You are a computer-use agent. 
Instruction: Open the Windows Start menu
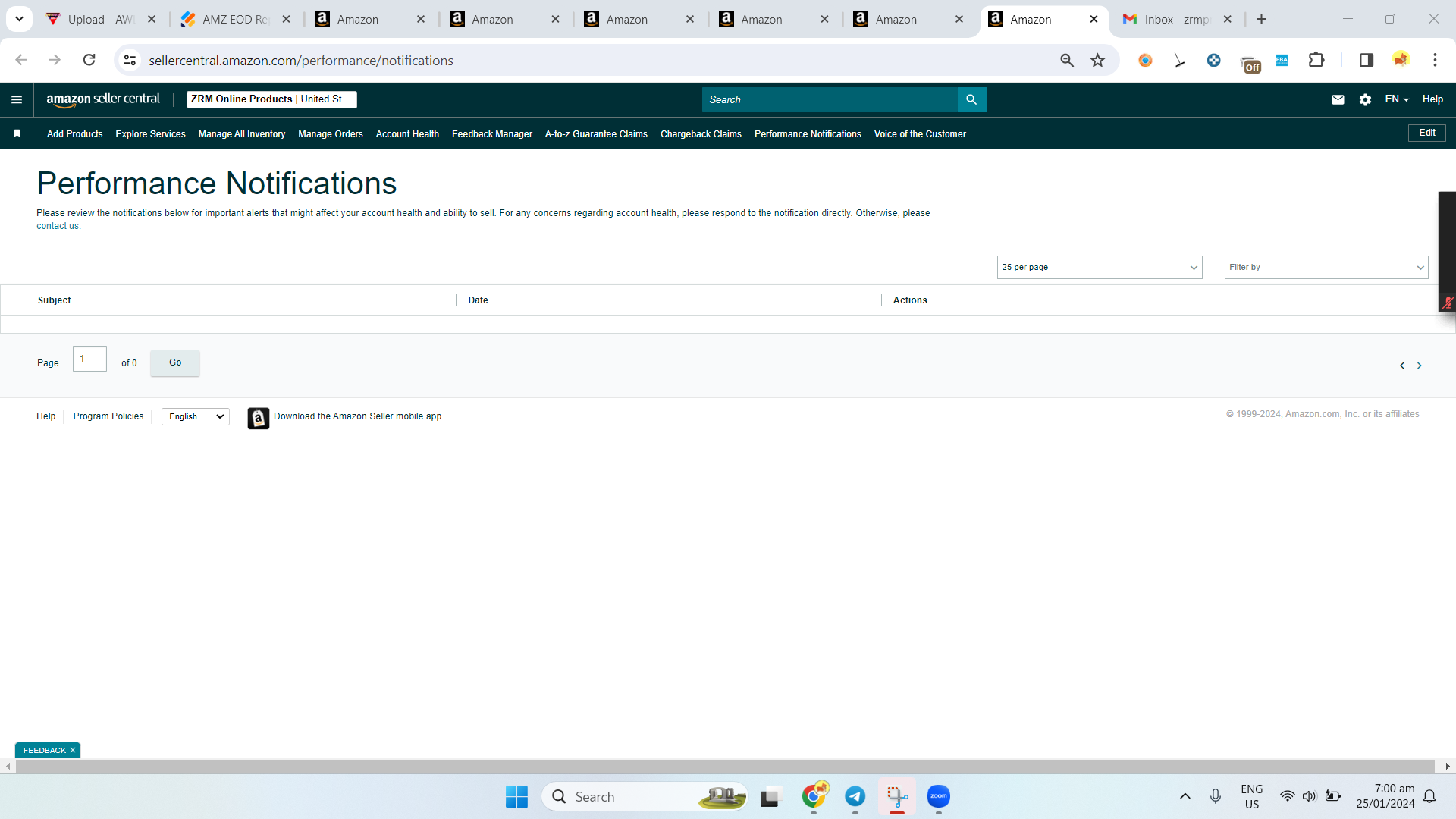point(516,796)
